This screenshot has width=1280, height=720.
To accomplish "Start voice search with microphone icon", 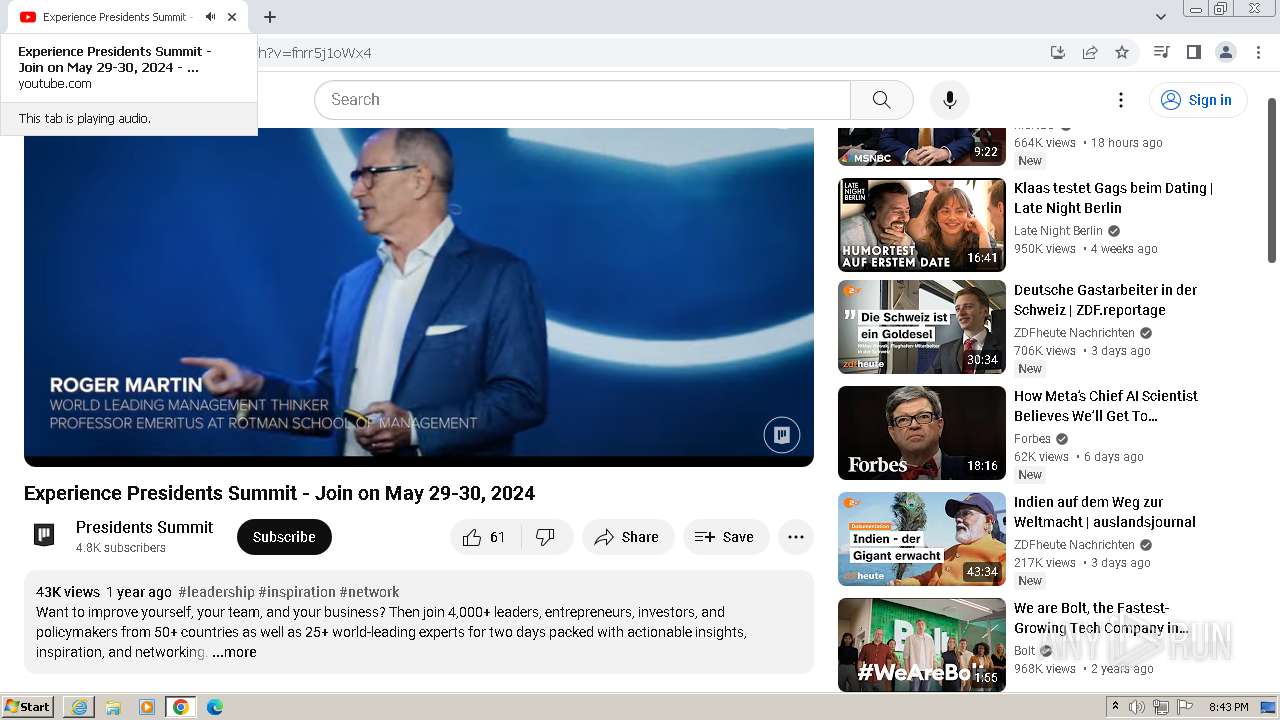I will click(x=949, y=100).
